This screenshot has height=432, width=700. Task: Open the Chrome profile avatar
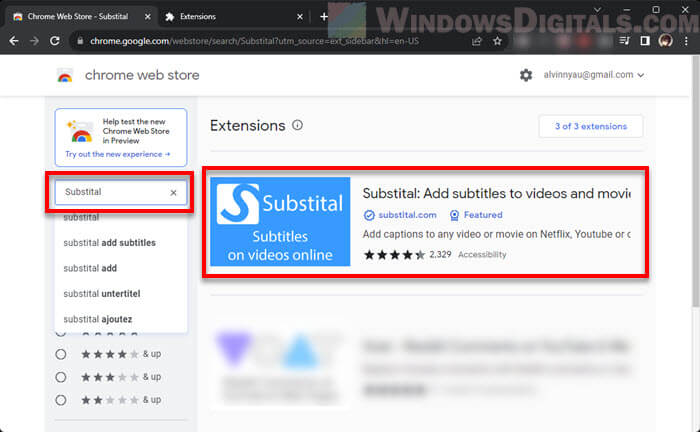(665, 41)
